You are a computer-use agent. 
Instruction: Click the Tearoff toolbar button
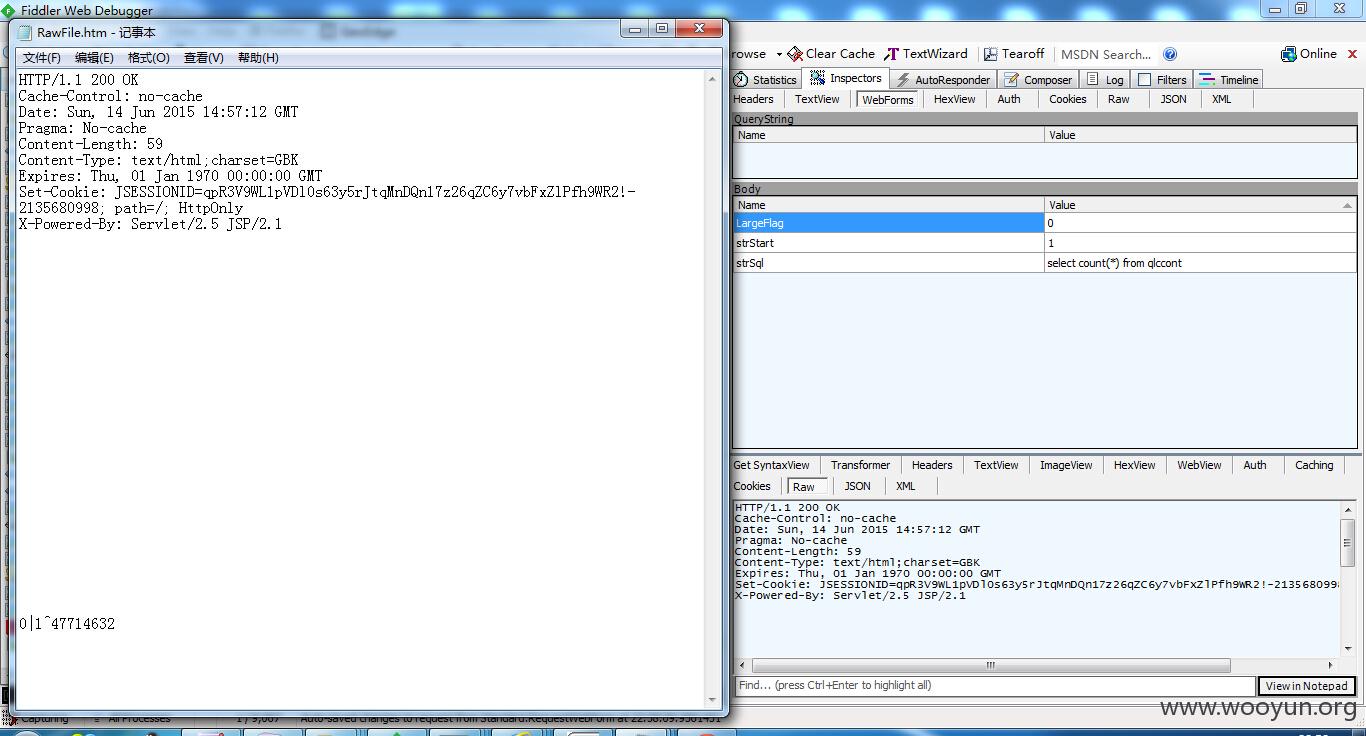pyautogui.click(x=1014, y=54)
